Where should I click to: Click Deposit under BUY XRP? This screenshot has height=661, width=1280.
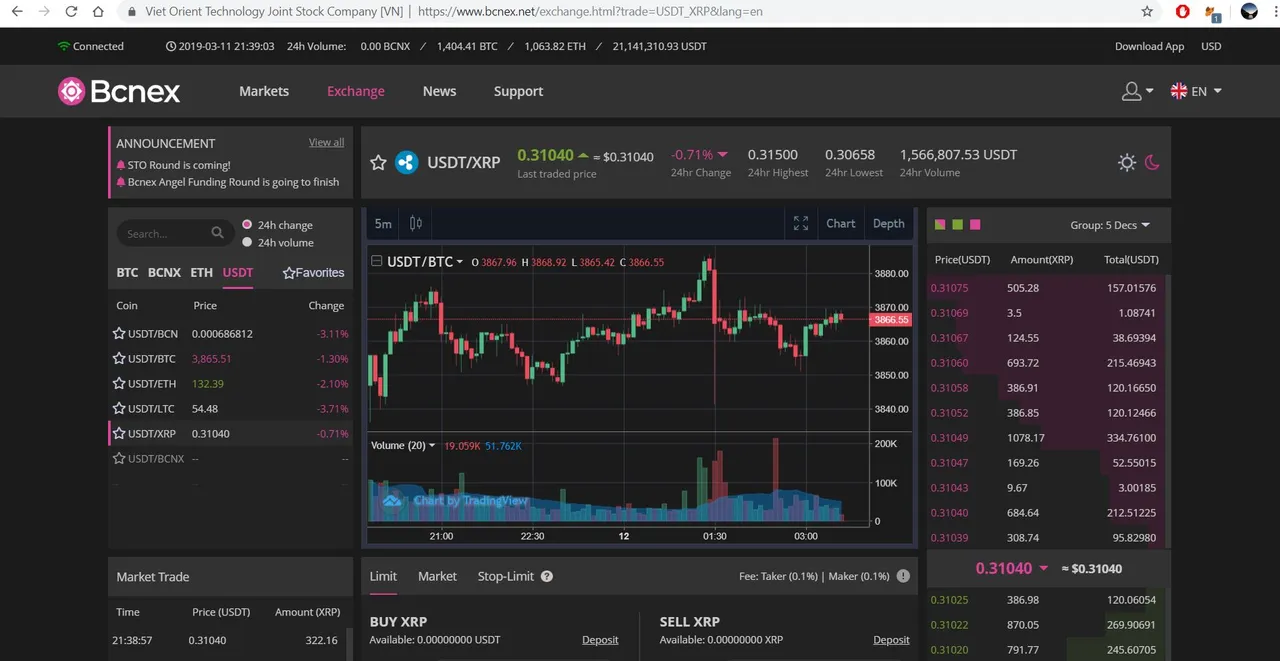tap(600, 640)
